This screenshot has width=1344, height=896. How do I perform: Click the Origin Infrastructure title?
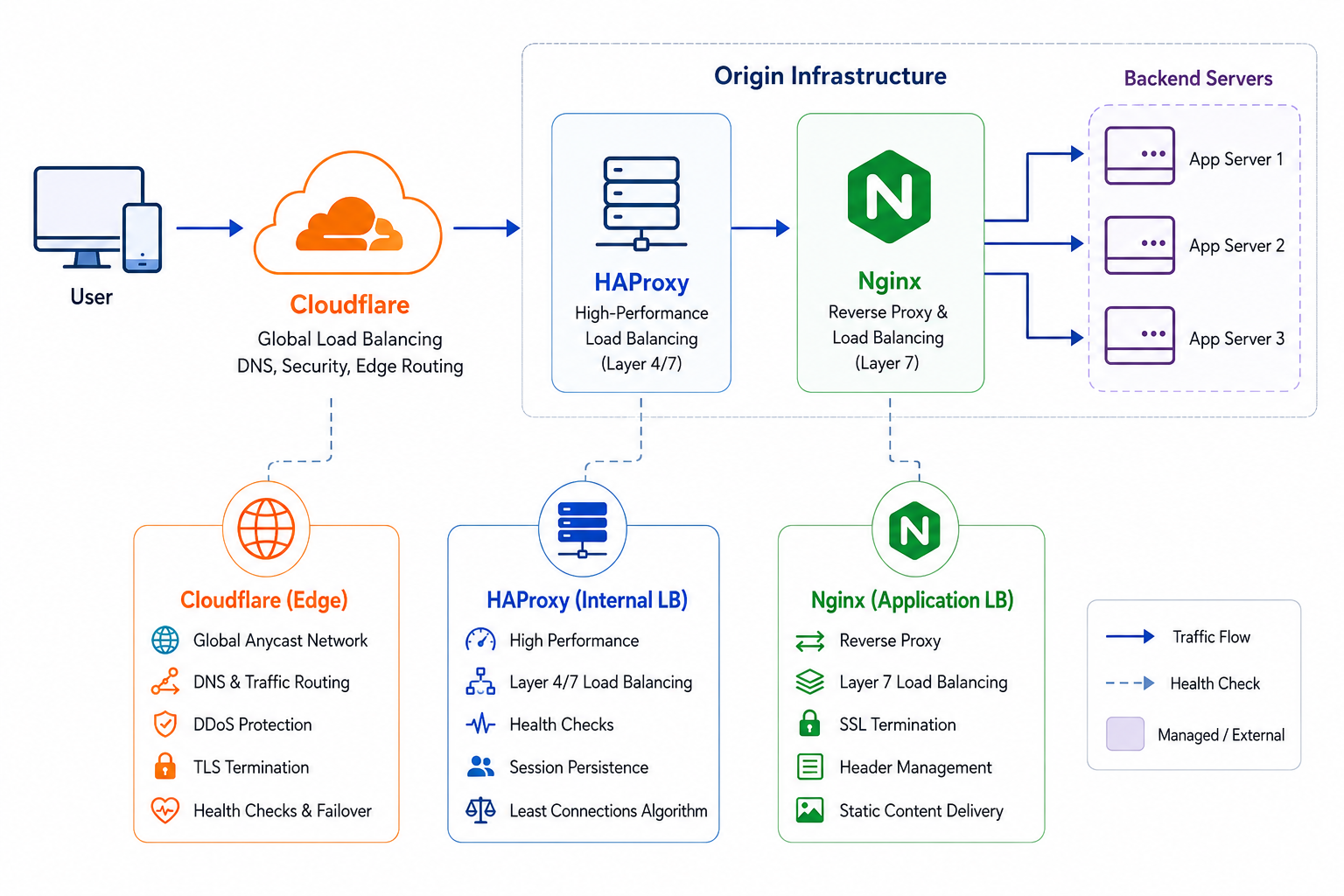[830, 76]
